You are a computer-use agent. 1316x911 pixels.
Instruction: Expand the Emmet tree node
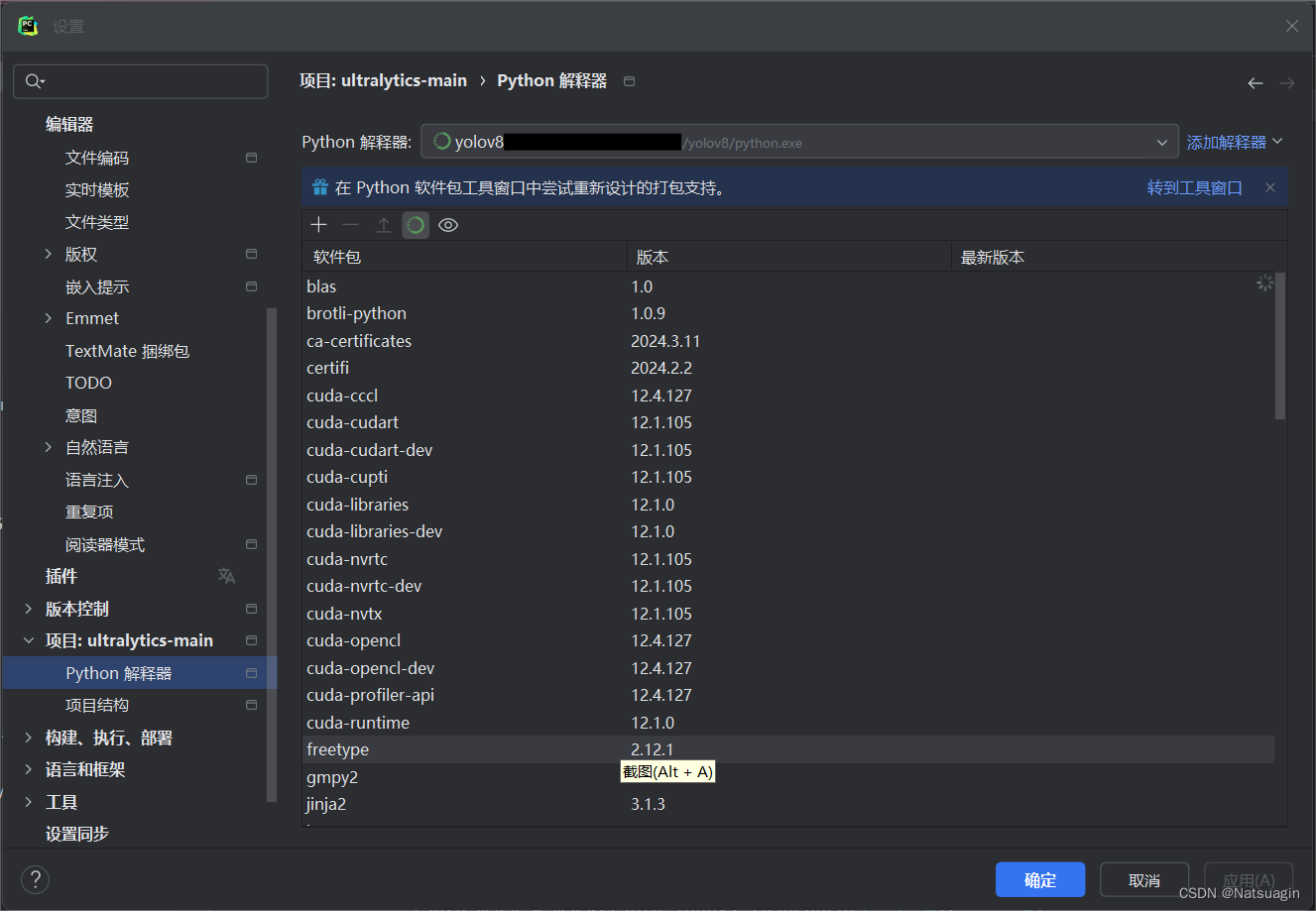tap(48, 318)
